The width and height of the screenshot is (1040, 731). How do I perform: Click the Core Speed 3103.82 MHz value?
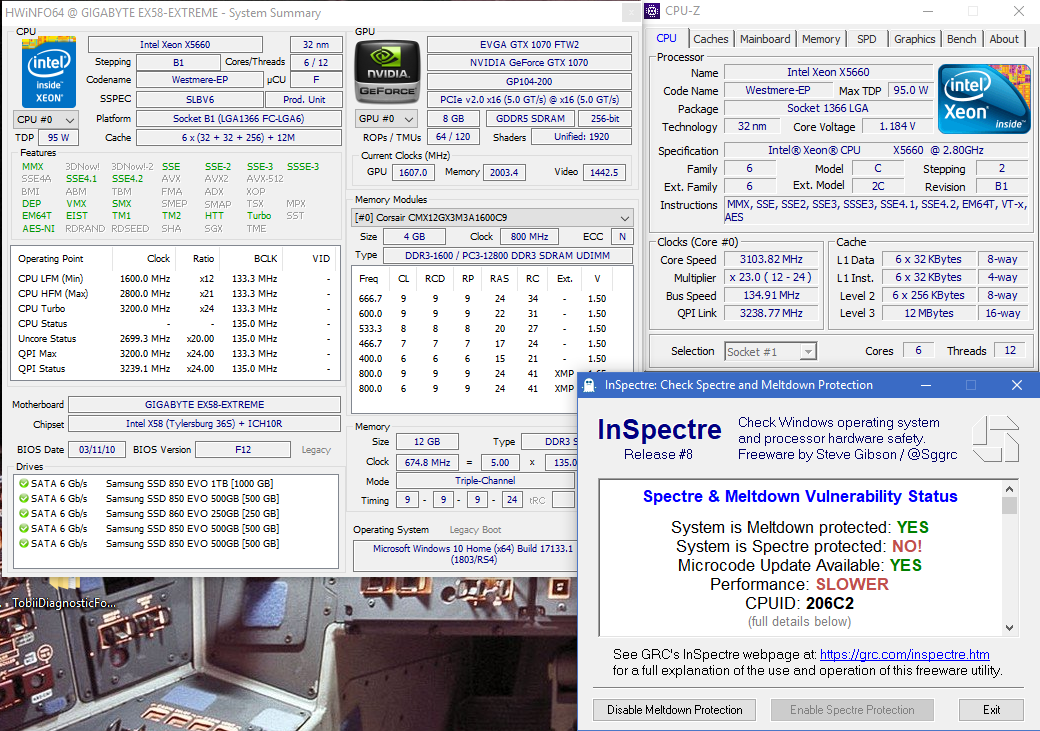point(771,259)
